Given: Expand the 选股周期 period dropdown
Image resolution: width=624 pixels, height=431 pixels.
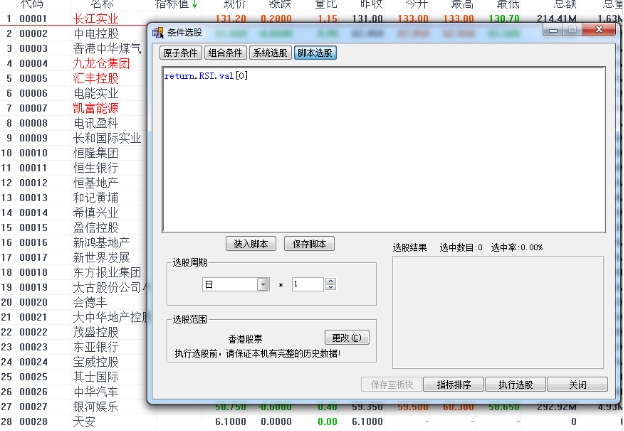Looking at the screenshot, I should pos(263,284).
